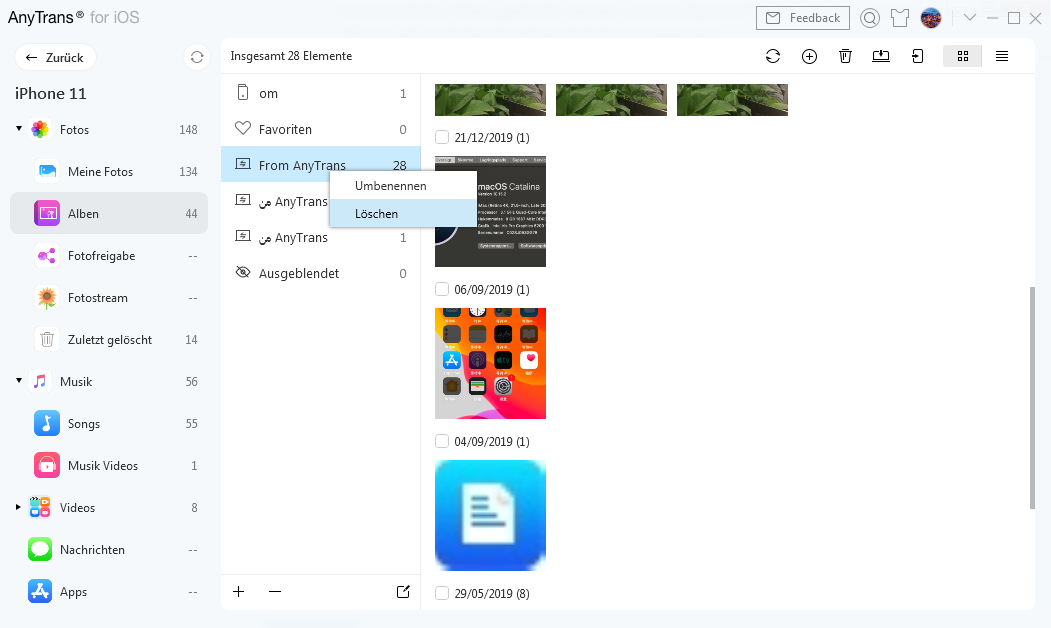Open Apps in the sidebar

[109, 592]
